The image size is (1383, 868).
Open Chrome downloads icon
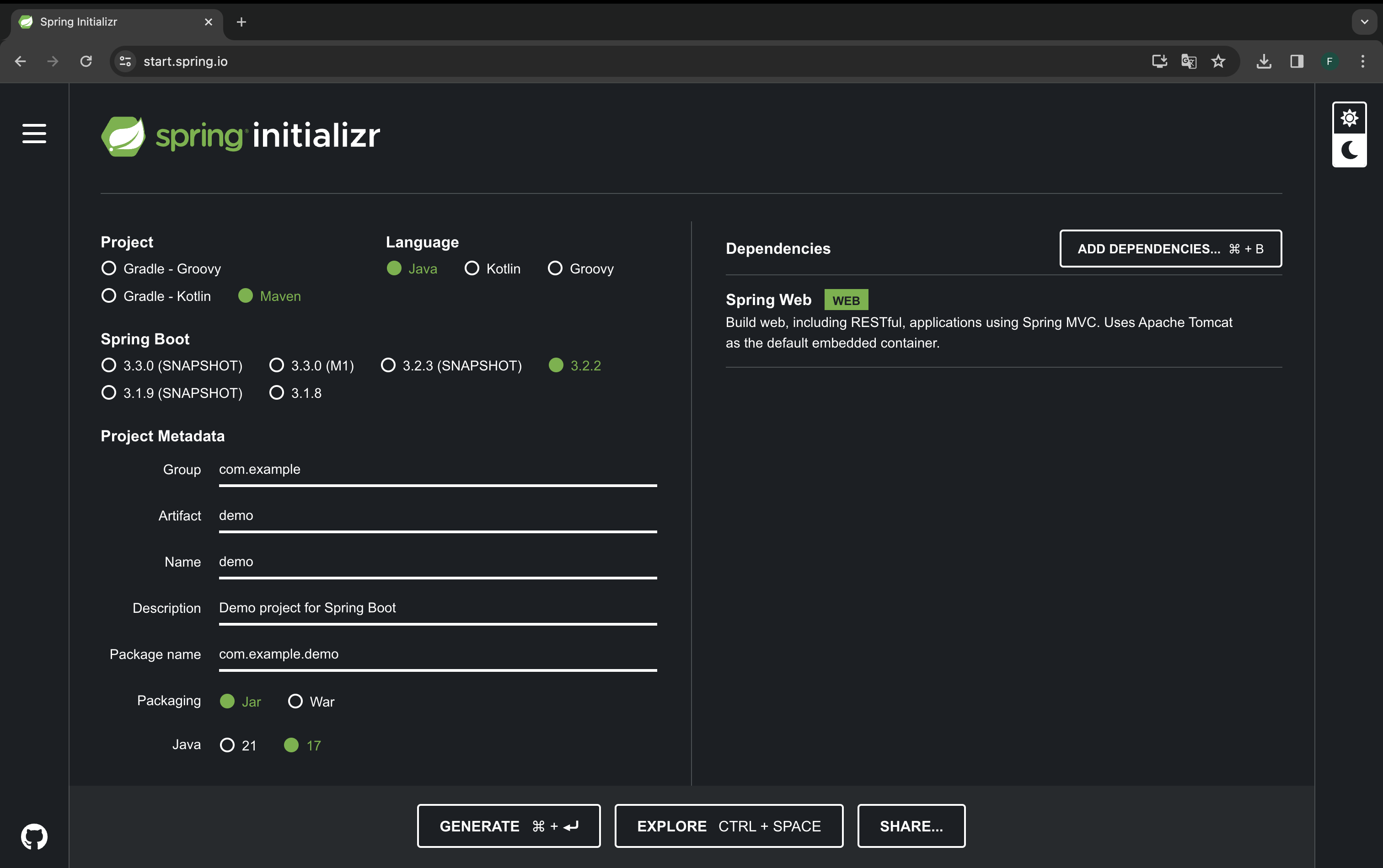pyautogui.click(x=1264, y=61)
